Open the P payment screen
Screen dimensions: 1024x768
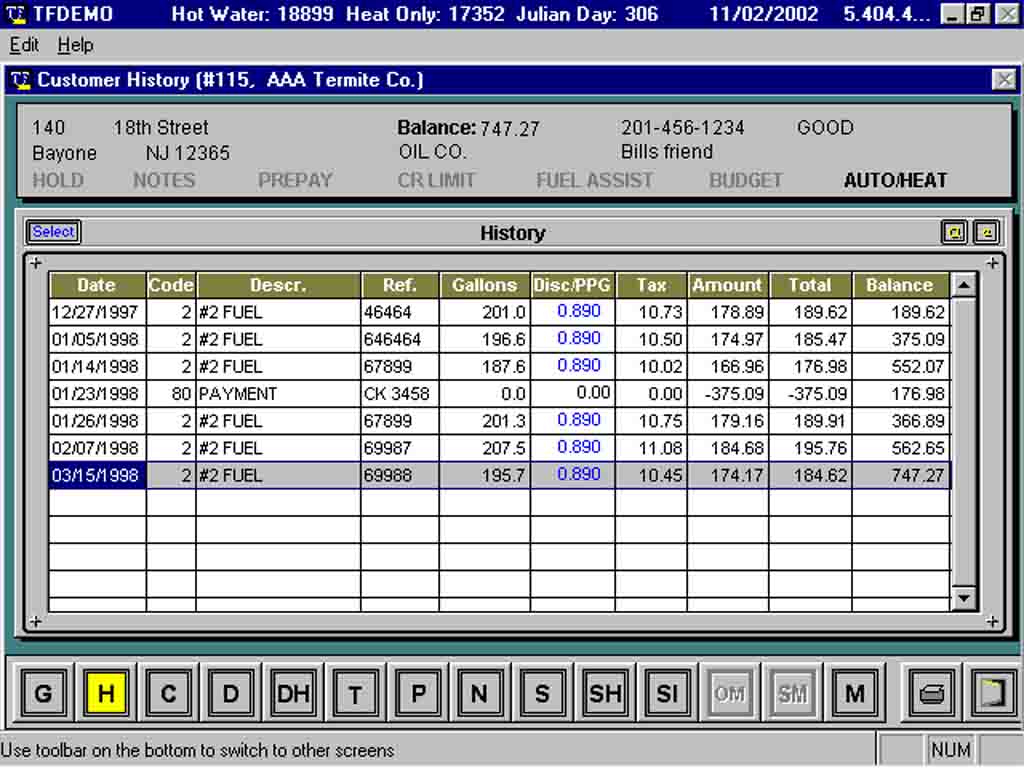[417, 691]
